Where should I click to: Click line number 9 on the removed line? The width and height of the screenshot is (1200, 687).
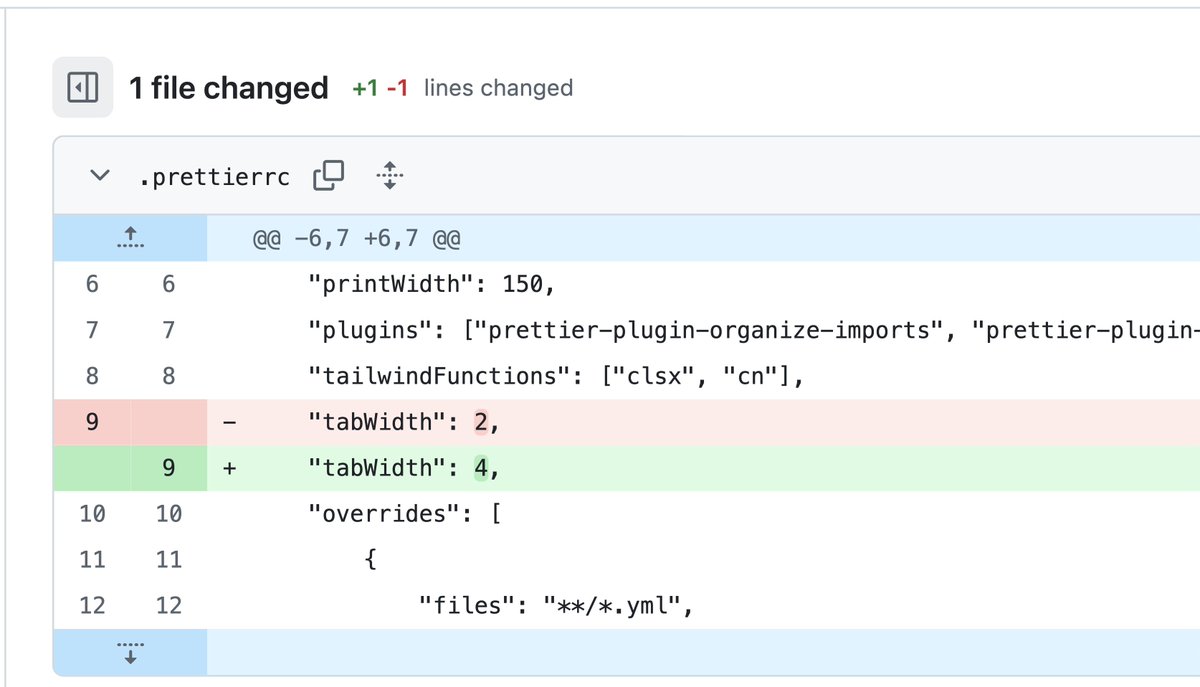point(91,421)
